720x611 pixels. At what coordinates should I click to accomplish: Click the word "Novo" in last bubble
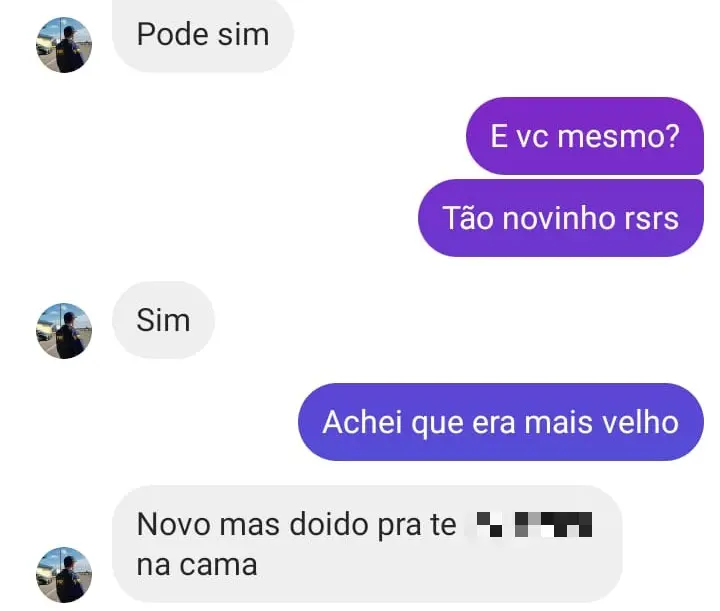coord(174,524)
